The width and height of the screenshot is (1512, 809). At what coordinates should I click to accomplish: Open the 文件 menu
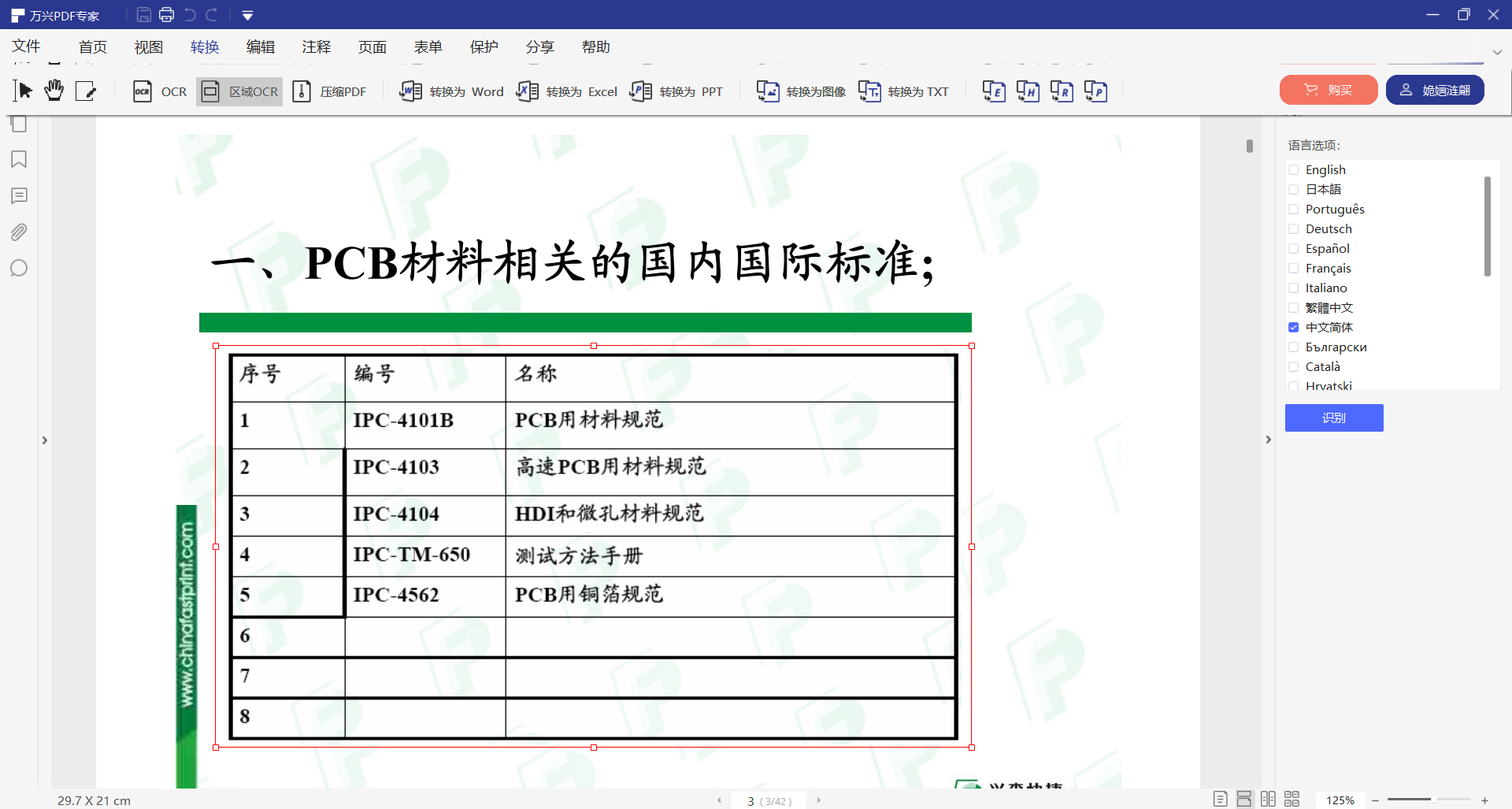26,46
